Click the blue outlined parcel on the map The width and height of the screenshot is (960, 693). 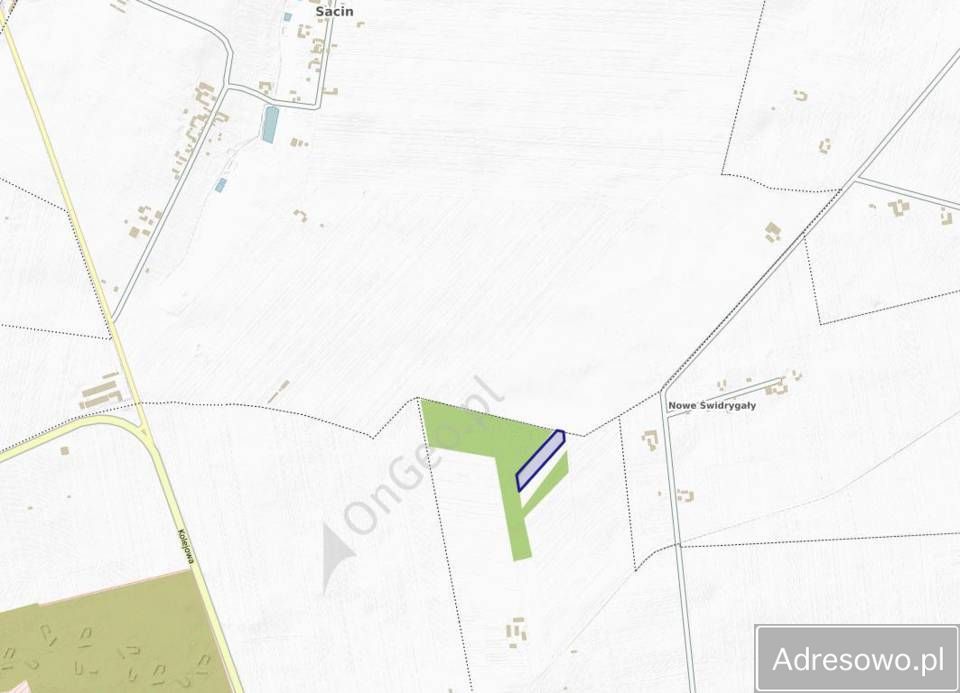click(540, 460)
